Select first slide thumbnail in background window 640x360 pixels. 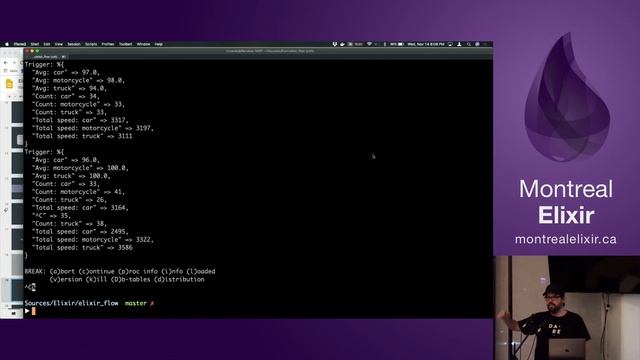pyautogui.click(x=17, y=111)
